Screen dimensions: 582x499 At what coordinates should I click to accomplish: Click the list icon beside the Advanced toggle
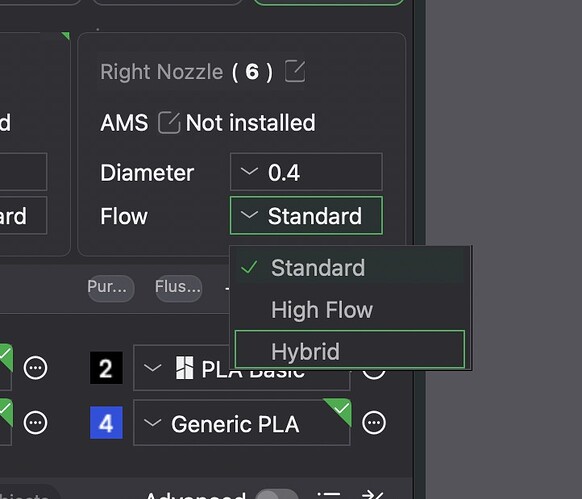coord(329,495)
